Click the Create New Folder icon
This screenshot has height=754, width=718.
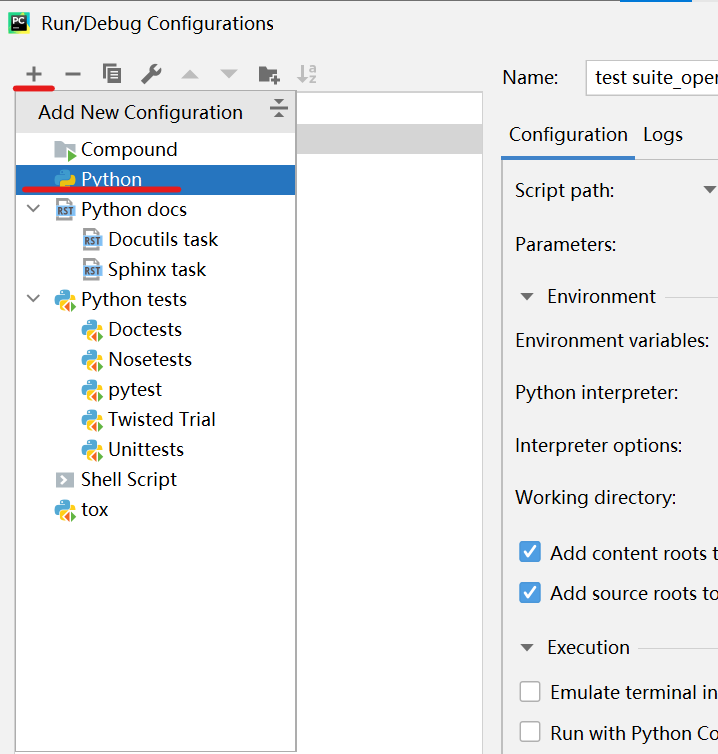(x=268, y=74)
